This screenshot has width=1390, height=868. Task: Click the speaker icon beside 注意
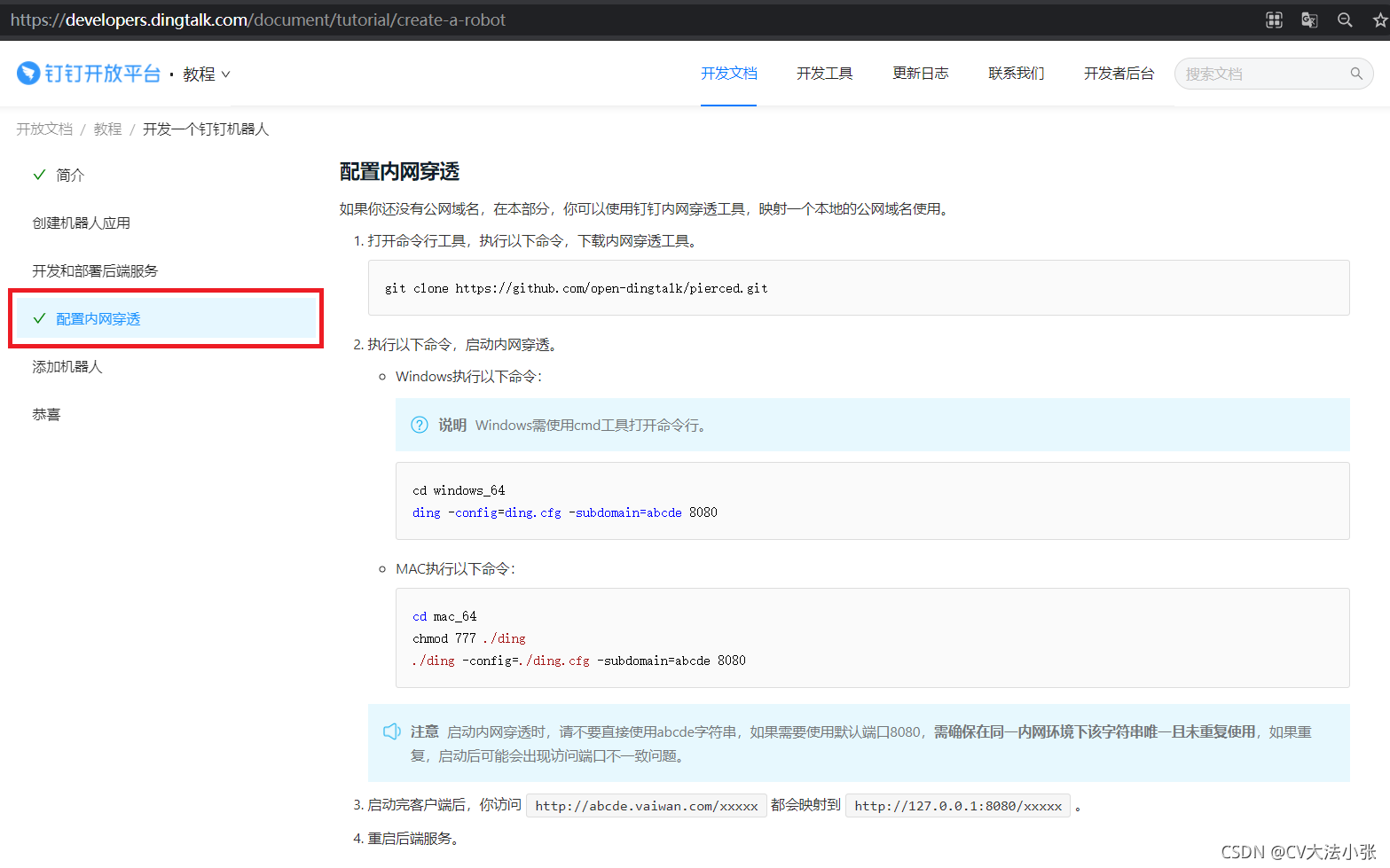(x=392, y=731)
